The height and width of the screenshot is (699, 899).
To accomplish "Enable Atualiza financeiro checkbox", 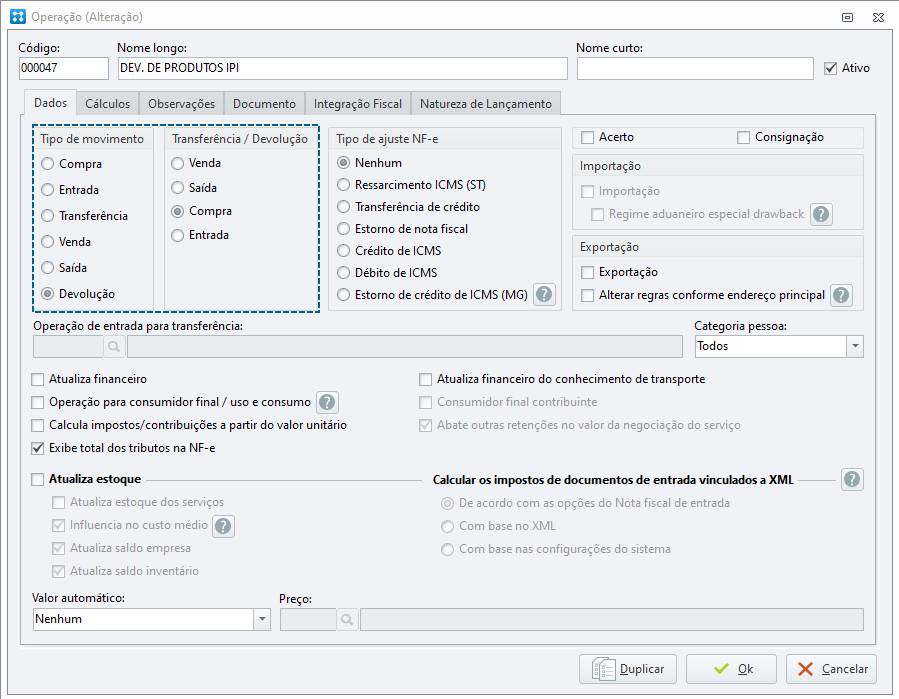I will (37, 380).
